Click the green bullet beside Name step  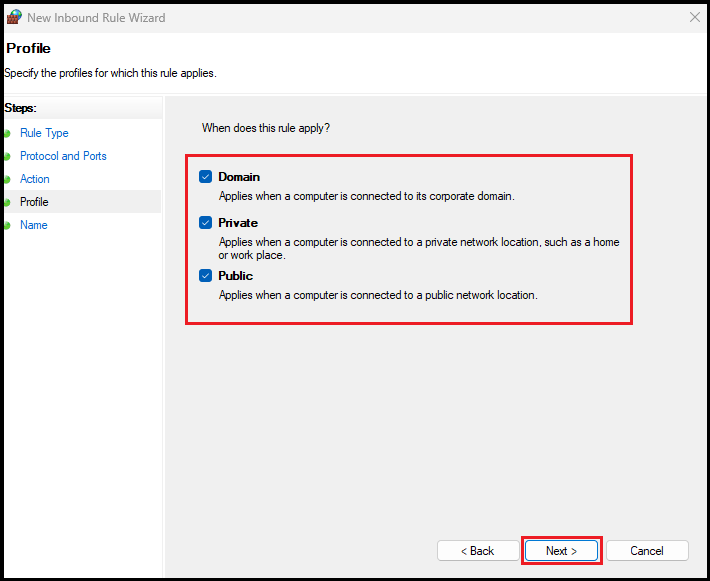click(x=7, y=225)
